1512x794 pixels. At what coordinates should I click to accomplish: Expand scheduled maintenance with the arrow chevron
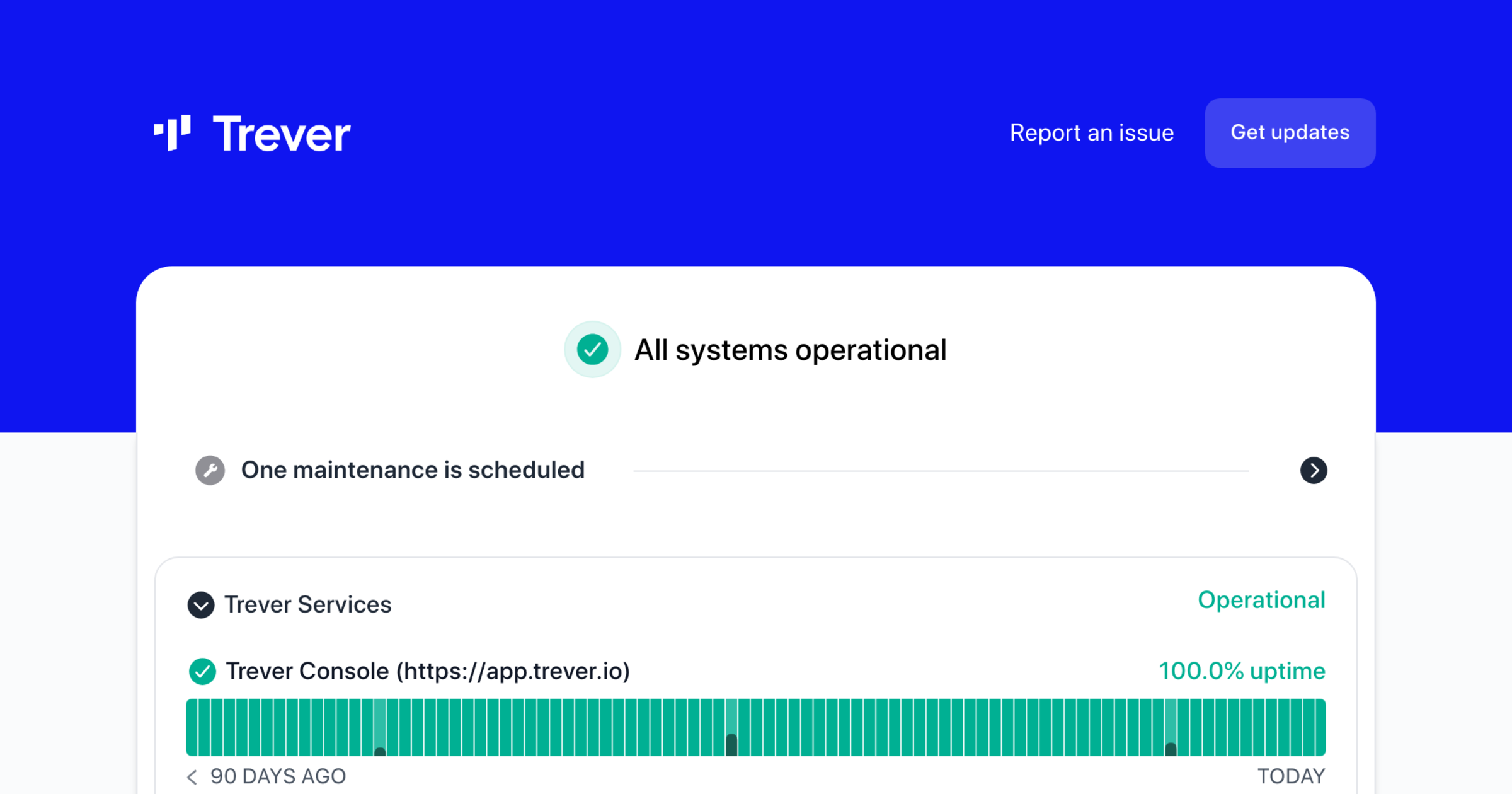[1314, 470]
